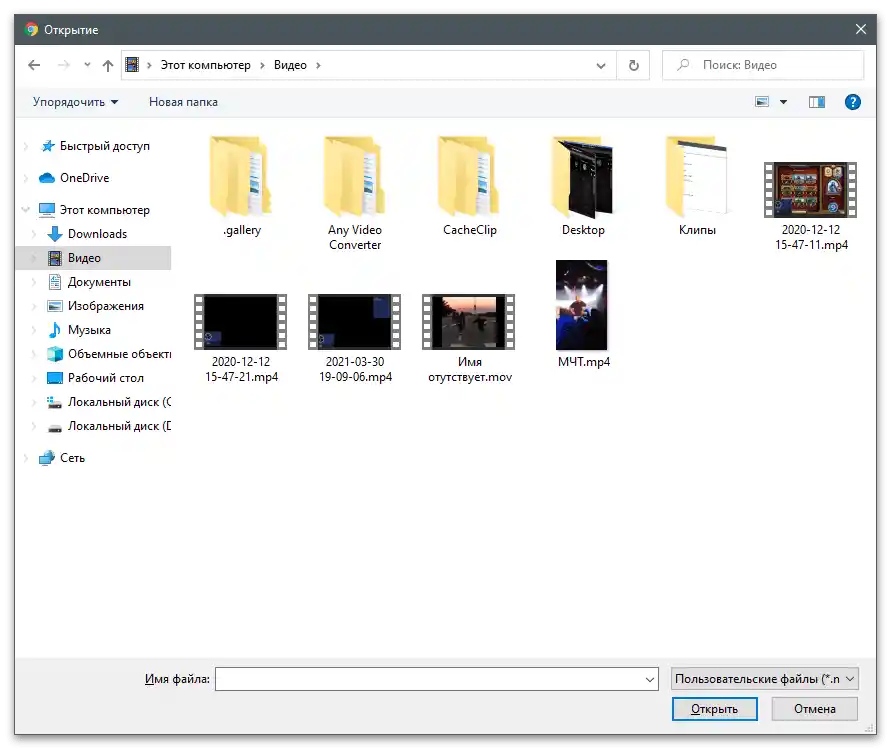
Task: Expand the 'Быстрый доступ' node arrow
Action: click(x=26, y=146)
